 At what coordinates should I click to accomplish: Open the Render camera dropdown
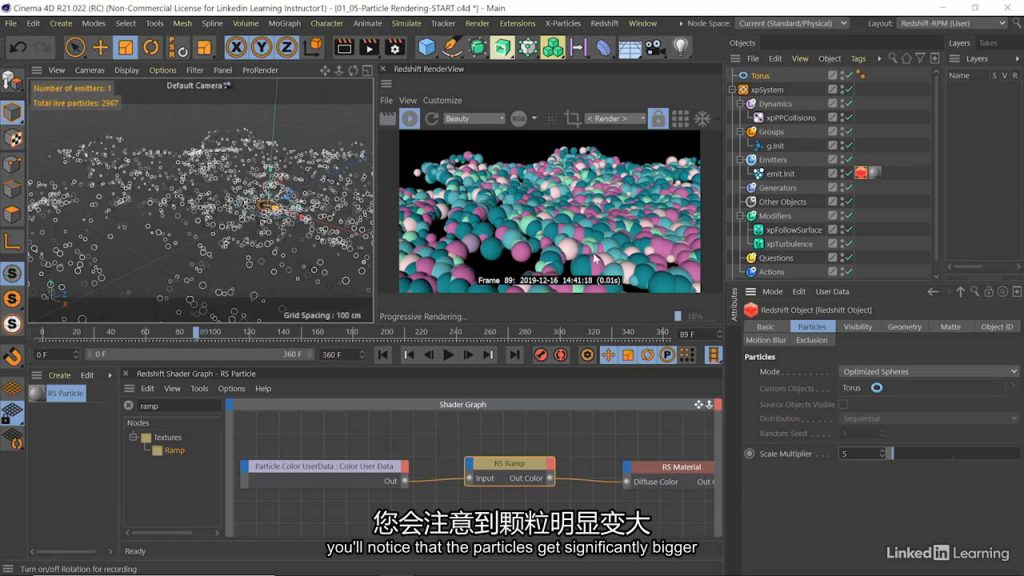pos(615,119)
